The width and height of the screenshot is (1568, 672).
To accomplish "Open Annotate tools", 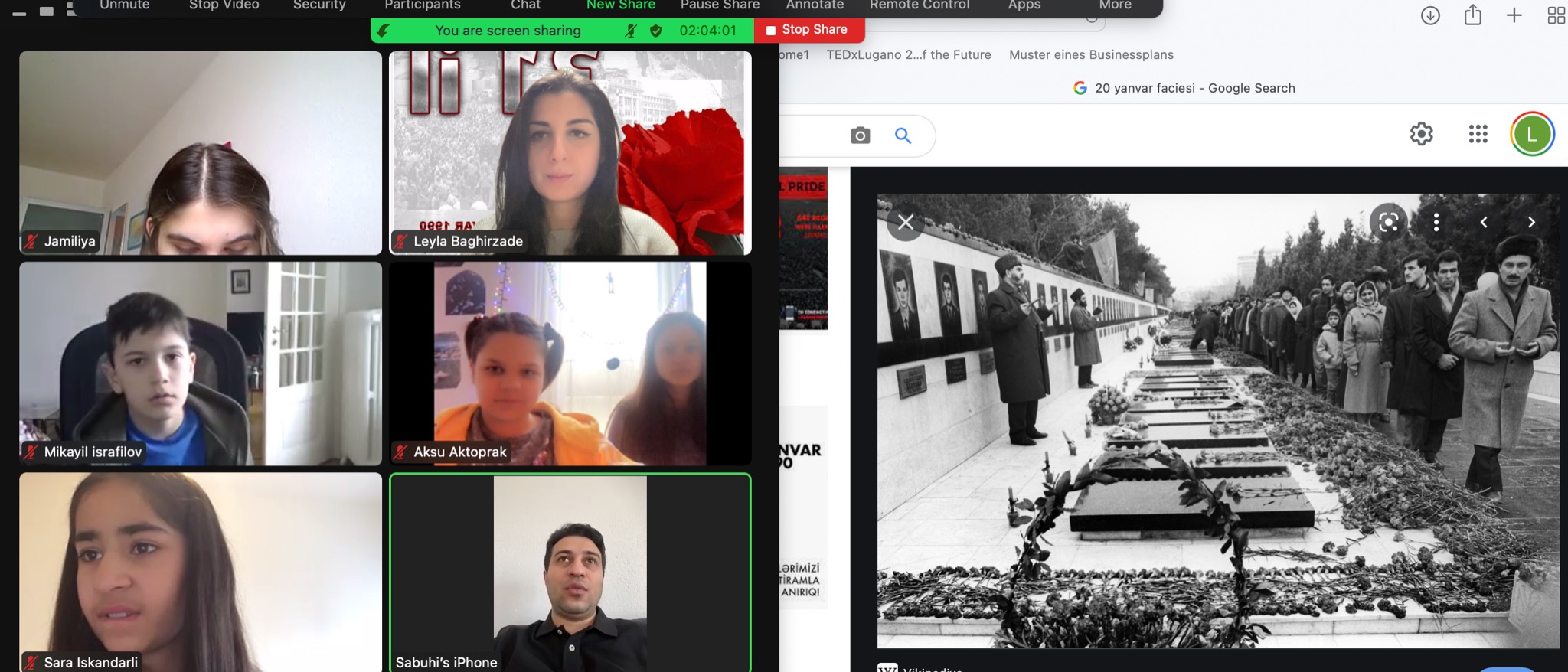I will click(815, 5).
